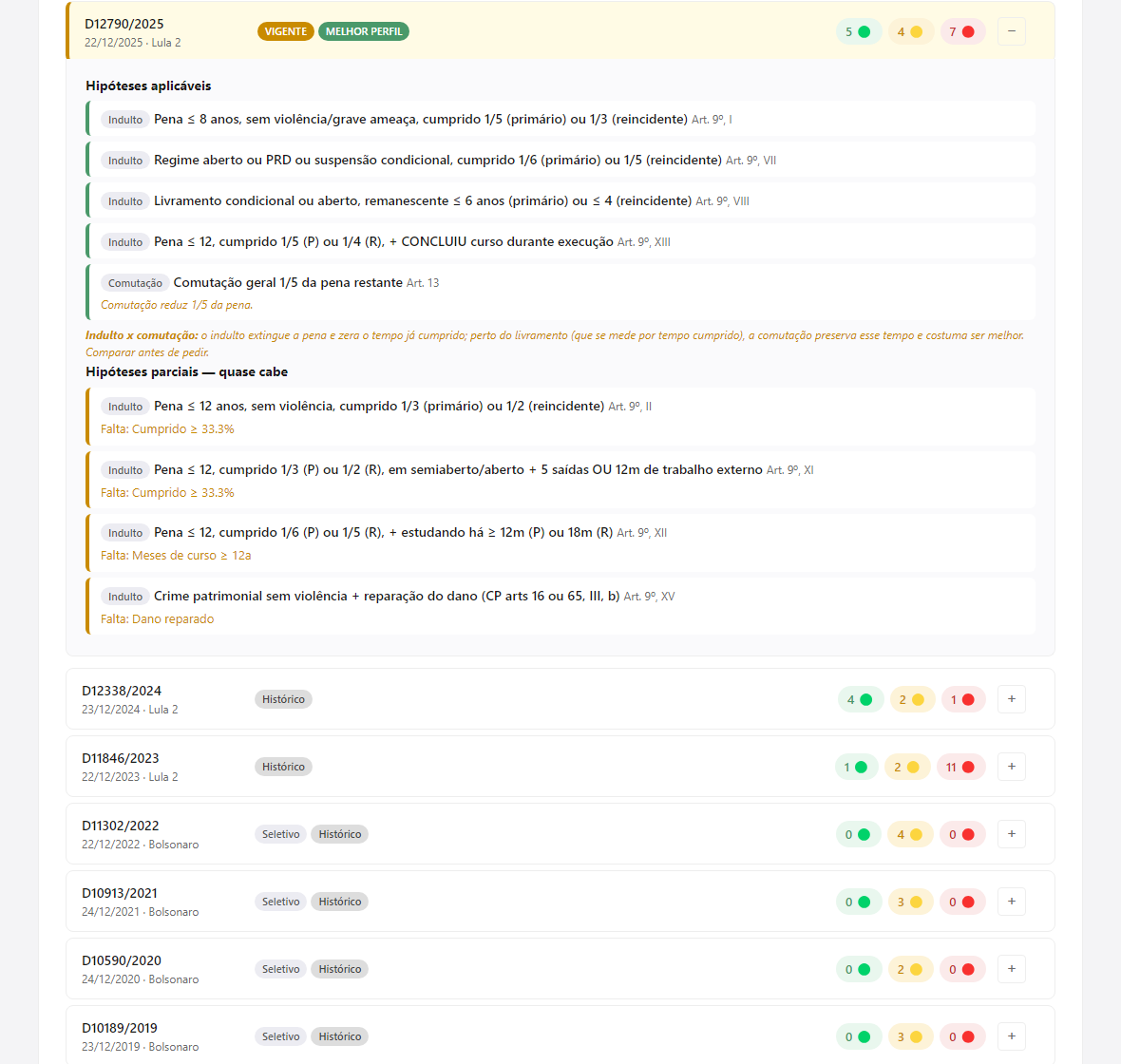Click yellow counter 3 on D10913/2021
This screenshot has width=1121, height=1064.
pos(911,902)
